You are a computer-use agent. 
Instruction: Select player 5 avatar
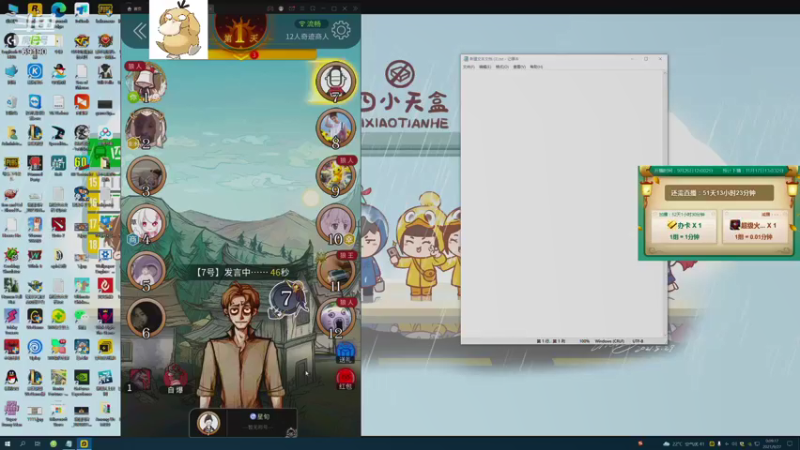(x=146, y=271)
